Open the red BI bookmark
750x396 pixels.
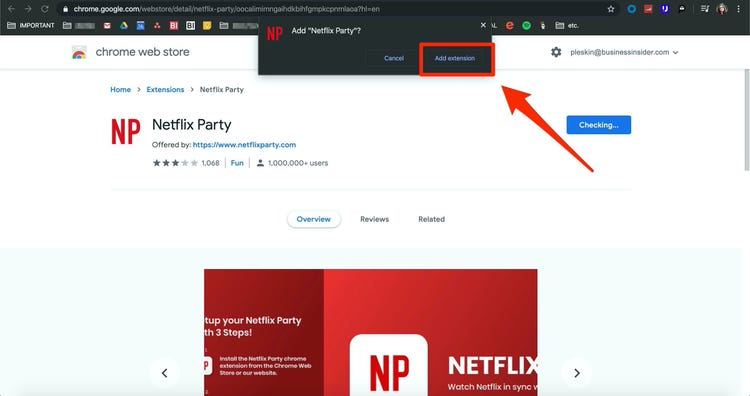click(174, 25)
